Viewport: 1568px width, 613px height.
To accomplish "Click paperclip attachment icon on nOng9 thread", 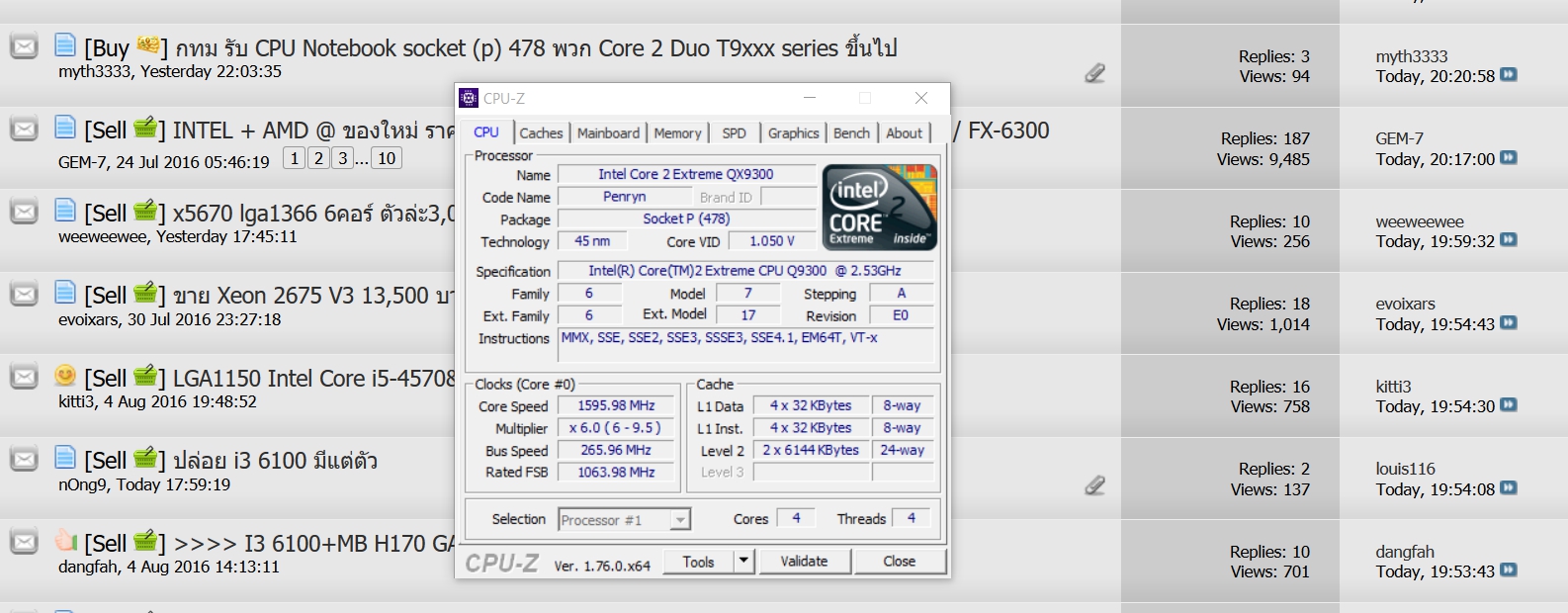I will [1094, 485].
